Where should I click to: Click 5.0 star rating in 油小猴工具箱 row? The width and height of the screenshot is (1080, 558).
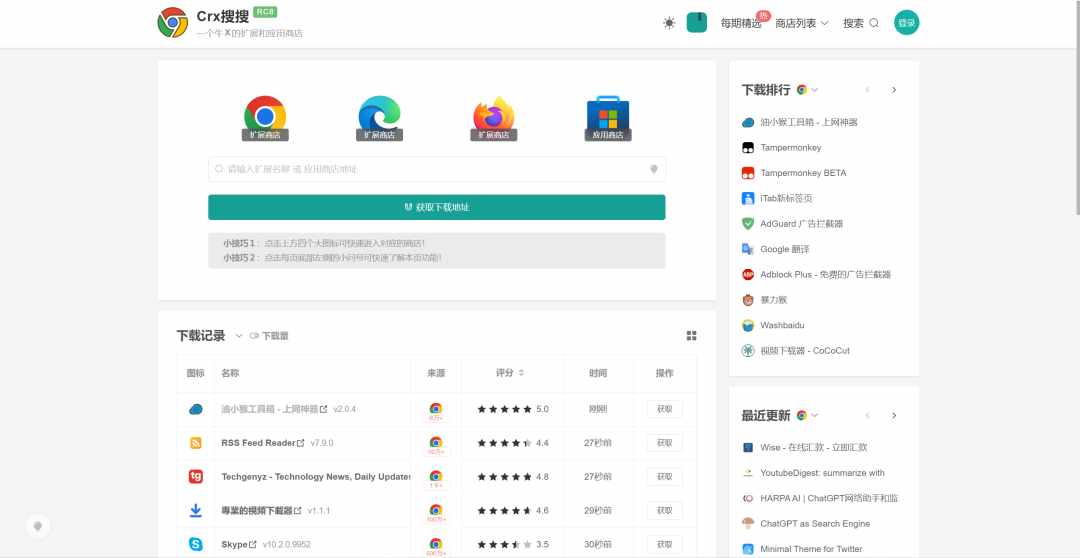[x=513, y=409]
